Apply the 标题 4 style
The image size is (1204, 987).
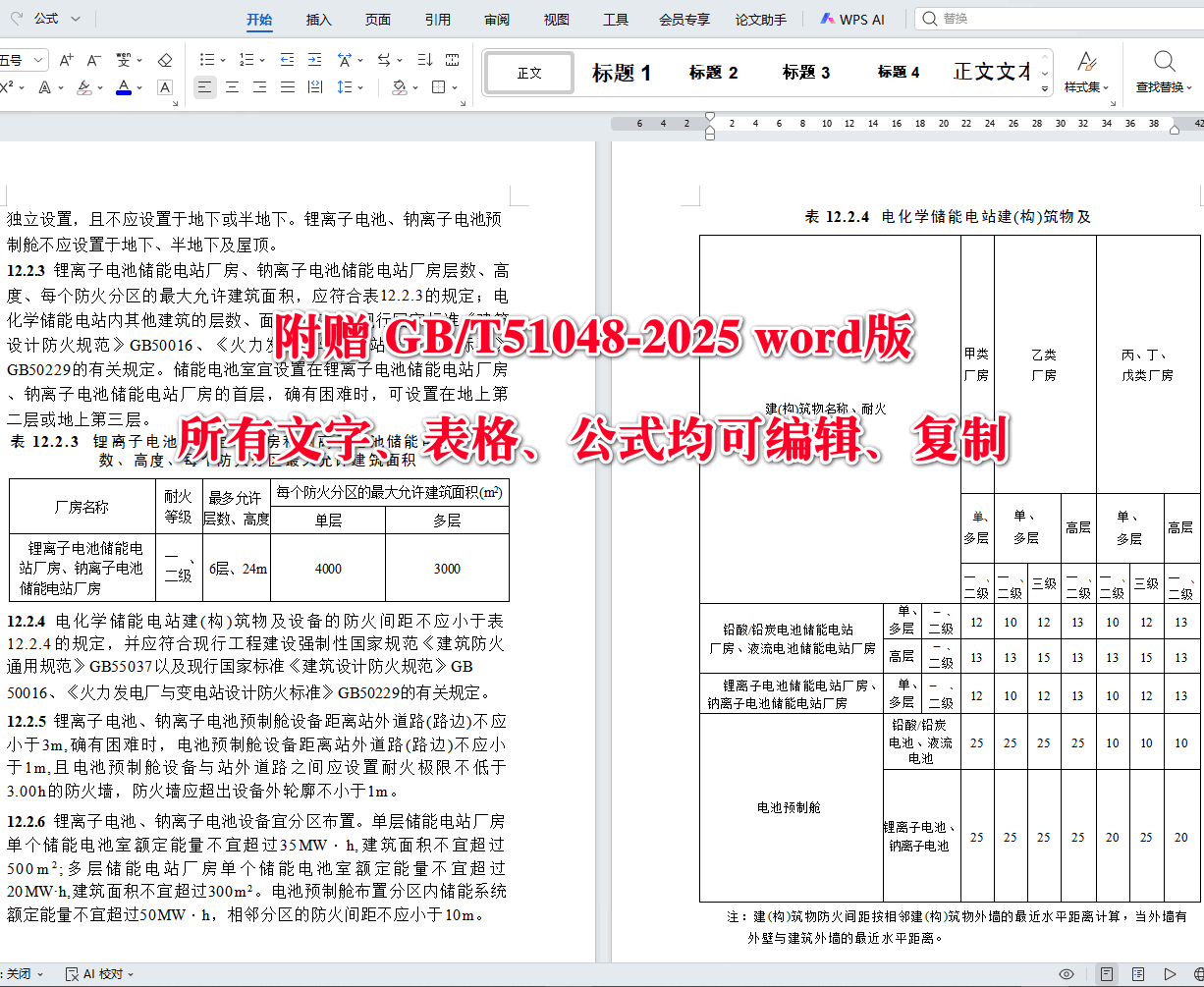(x=899, y=73)
